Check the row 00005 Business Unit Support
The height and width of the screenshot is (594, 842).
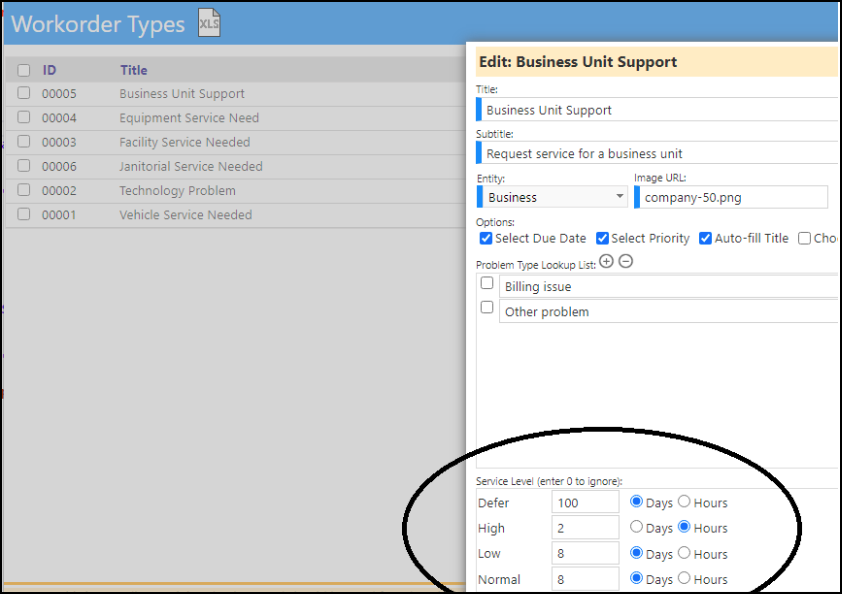(24, 93)
